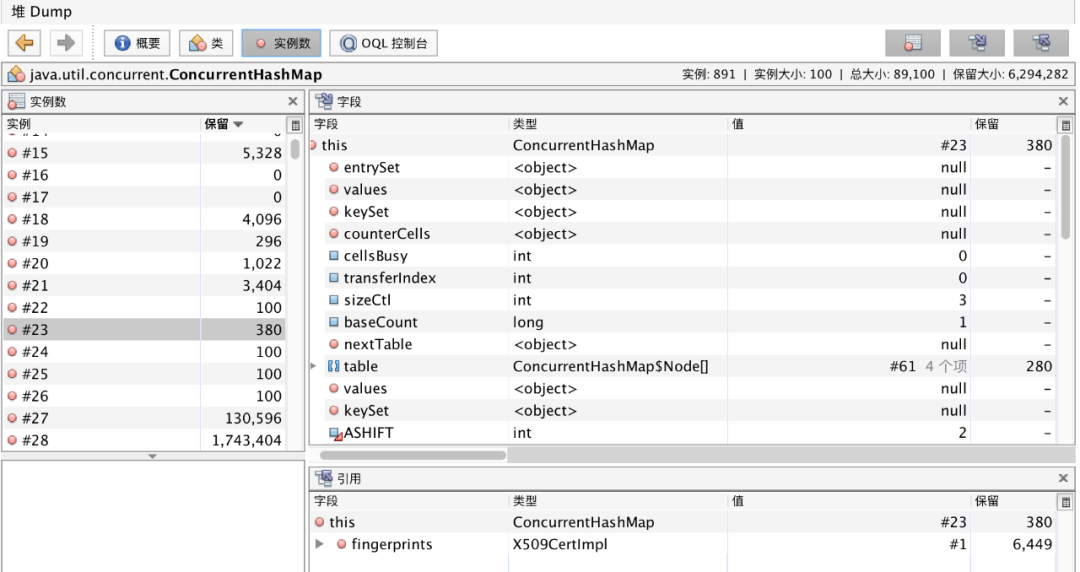Close the 引用 references panel
The width and height of the screenshot is (1080, 572).
tap(1064, 478)
